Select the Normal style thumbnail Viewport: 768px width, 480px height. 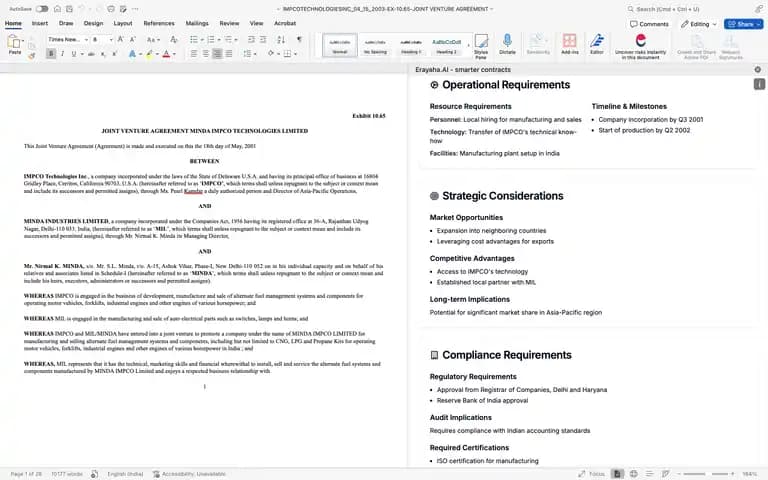point(340,46)
